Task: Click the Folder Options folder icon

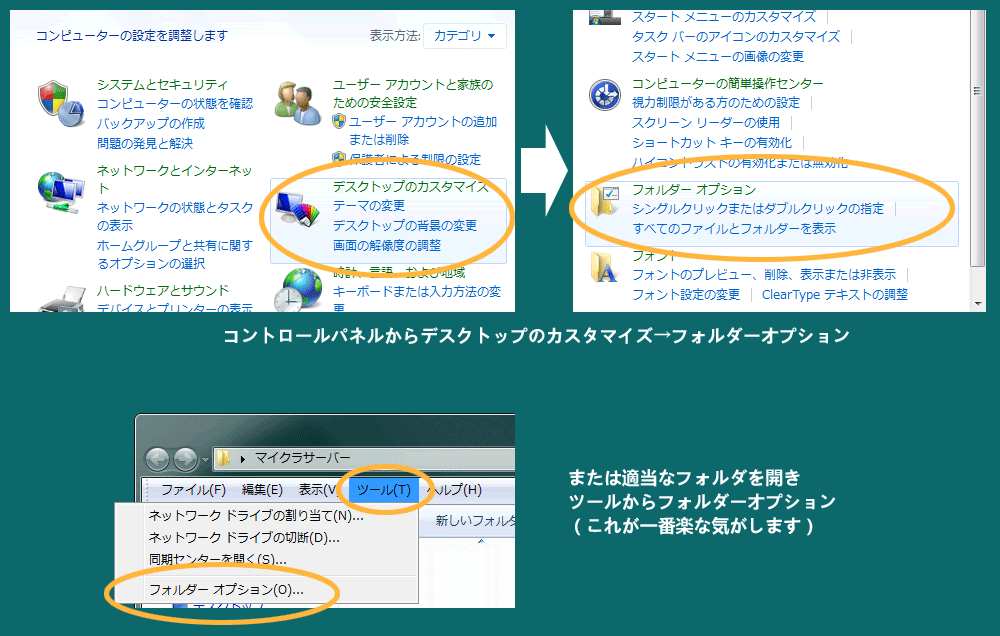Action: tap(605, 201)
